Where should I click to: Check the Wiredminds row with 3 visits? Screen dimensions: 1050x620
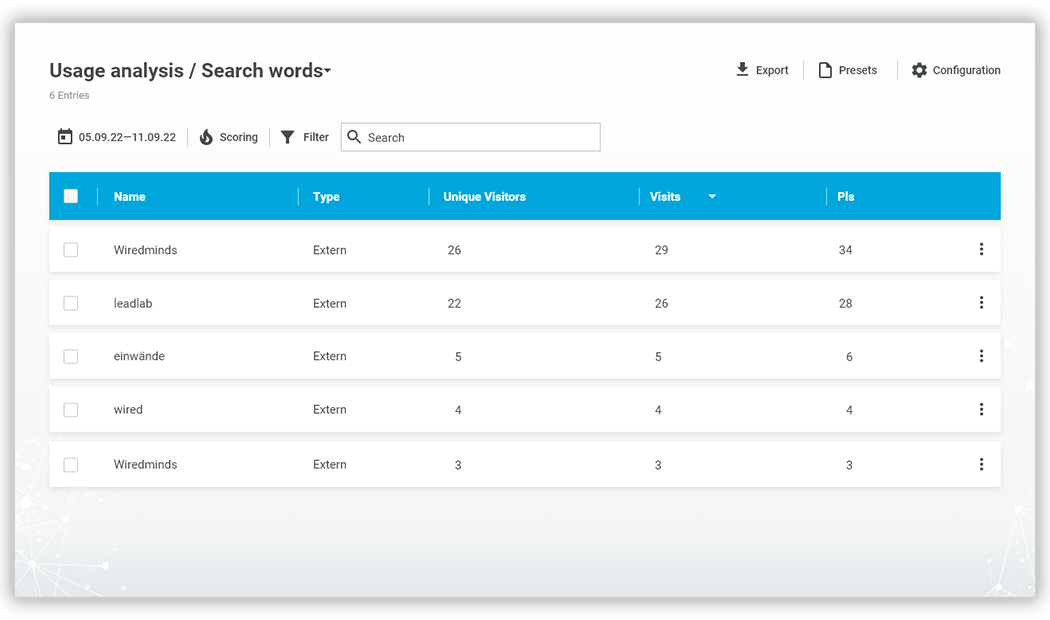[x=70, y=465]
